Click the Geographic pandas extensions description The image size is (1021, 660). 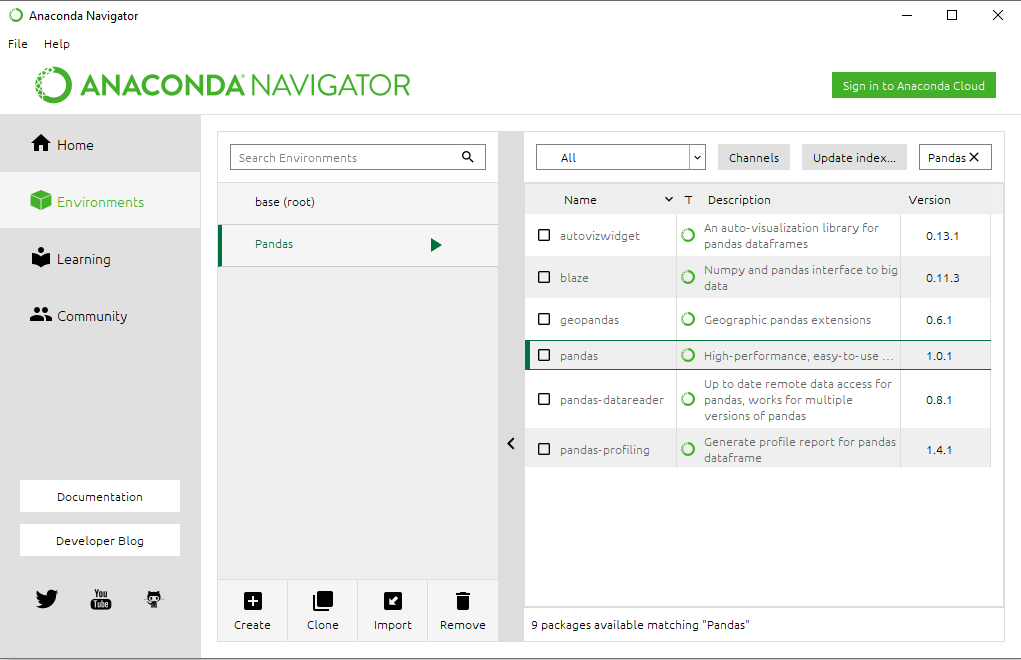tap(787, 320)
